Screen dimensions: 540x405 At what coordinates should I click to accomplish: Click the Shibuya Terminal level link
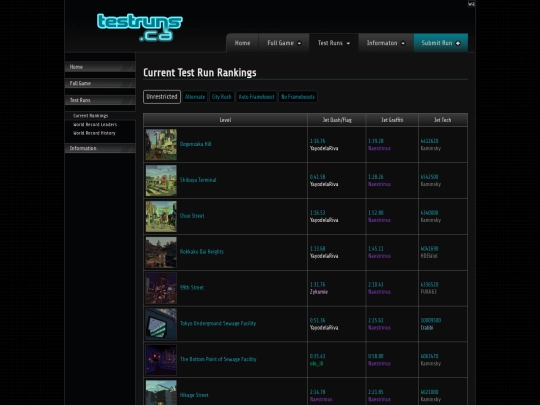[198, 180]
